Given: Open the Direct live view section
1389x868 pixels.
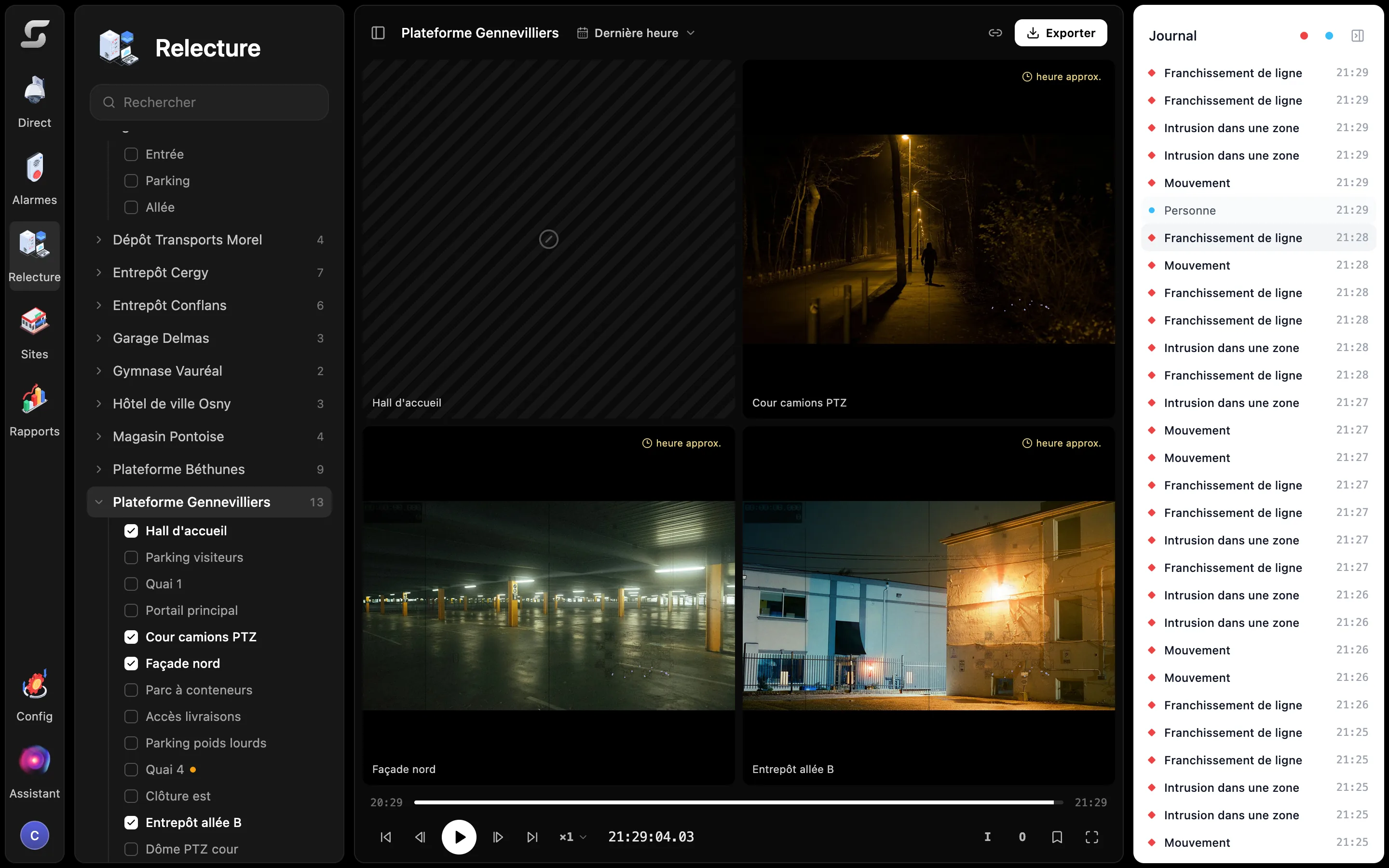Looking at the screenshot, I should coord(34,101).
